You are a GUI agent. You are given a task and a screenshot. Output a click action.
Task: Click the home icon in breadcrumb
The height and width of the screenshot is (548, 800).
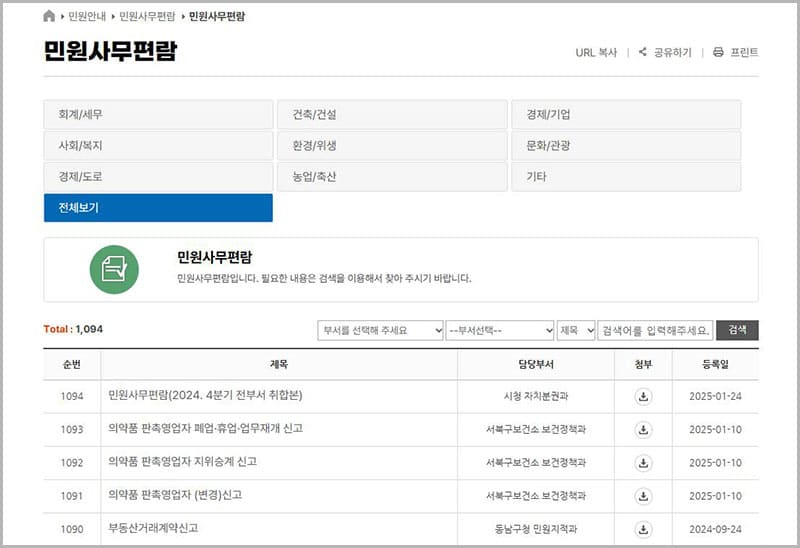[x=50, y=17]
